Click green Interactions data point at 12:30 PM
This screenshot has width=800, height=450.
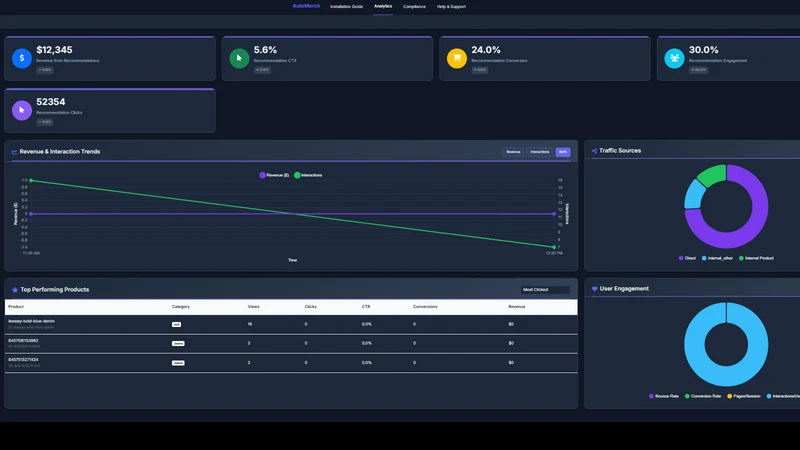point(554,247)
